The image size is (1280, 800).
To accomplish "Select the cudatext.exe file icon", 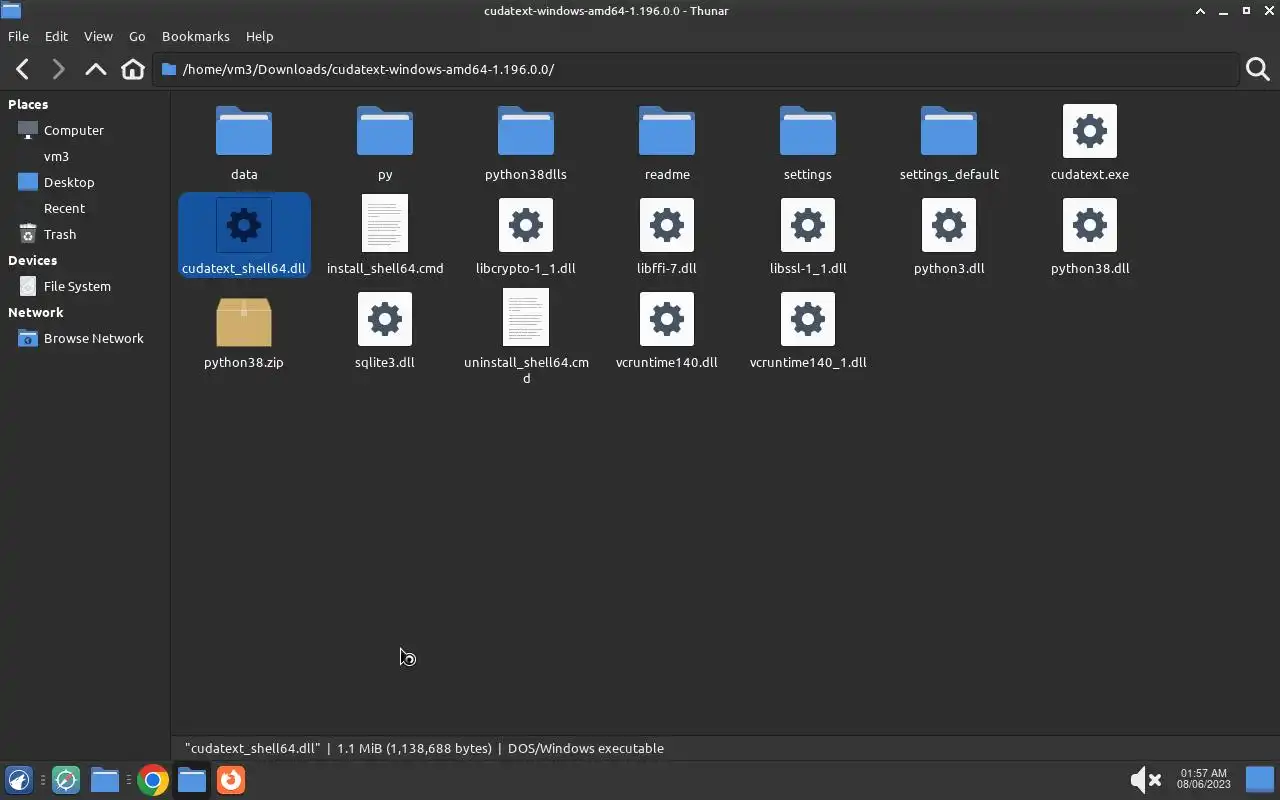I will 1090,131.
